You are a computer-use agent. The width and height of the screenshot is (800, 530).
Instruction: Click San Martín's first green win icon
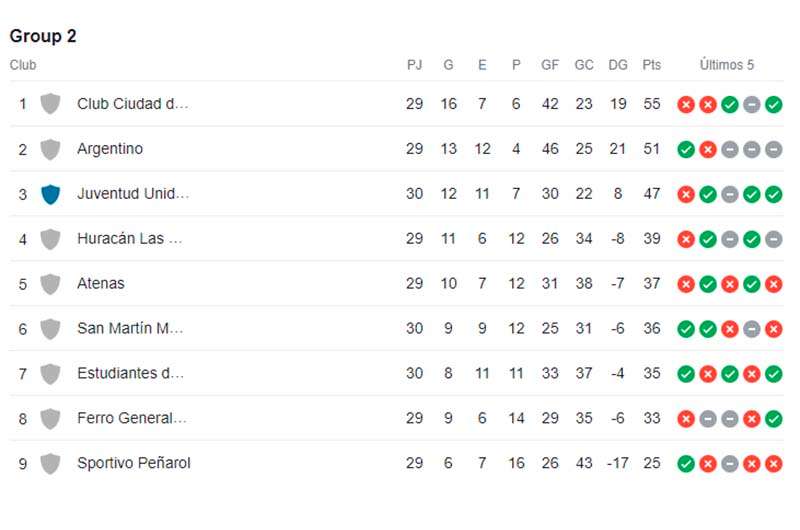(686, 329)
